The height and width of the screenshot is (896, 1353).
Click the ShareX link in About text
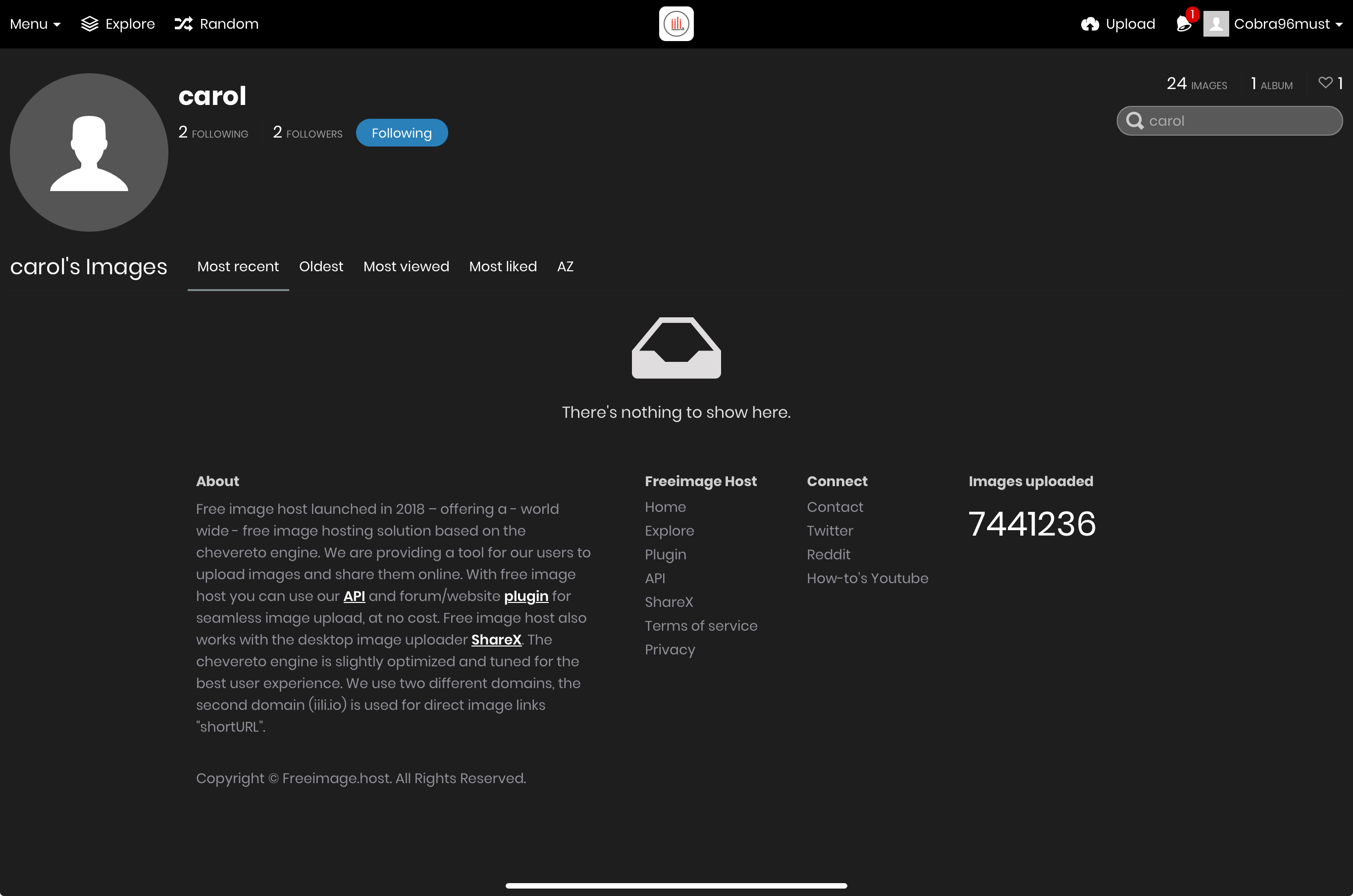[x=496, y=640]
